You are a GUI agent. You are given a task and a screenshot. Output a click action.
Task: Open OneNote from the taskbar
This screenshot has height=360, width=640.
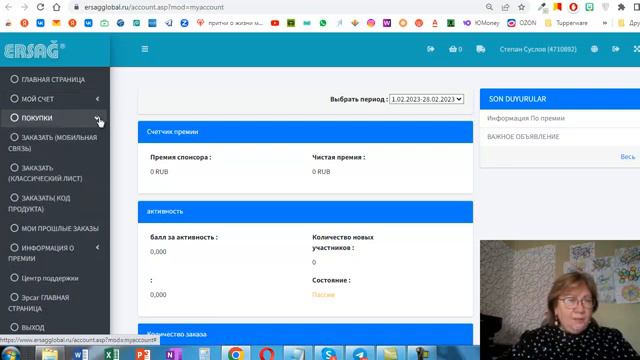(x=173, y=353)
